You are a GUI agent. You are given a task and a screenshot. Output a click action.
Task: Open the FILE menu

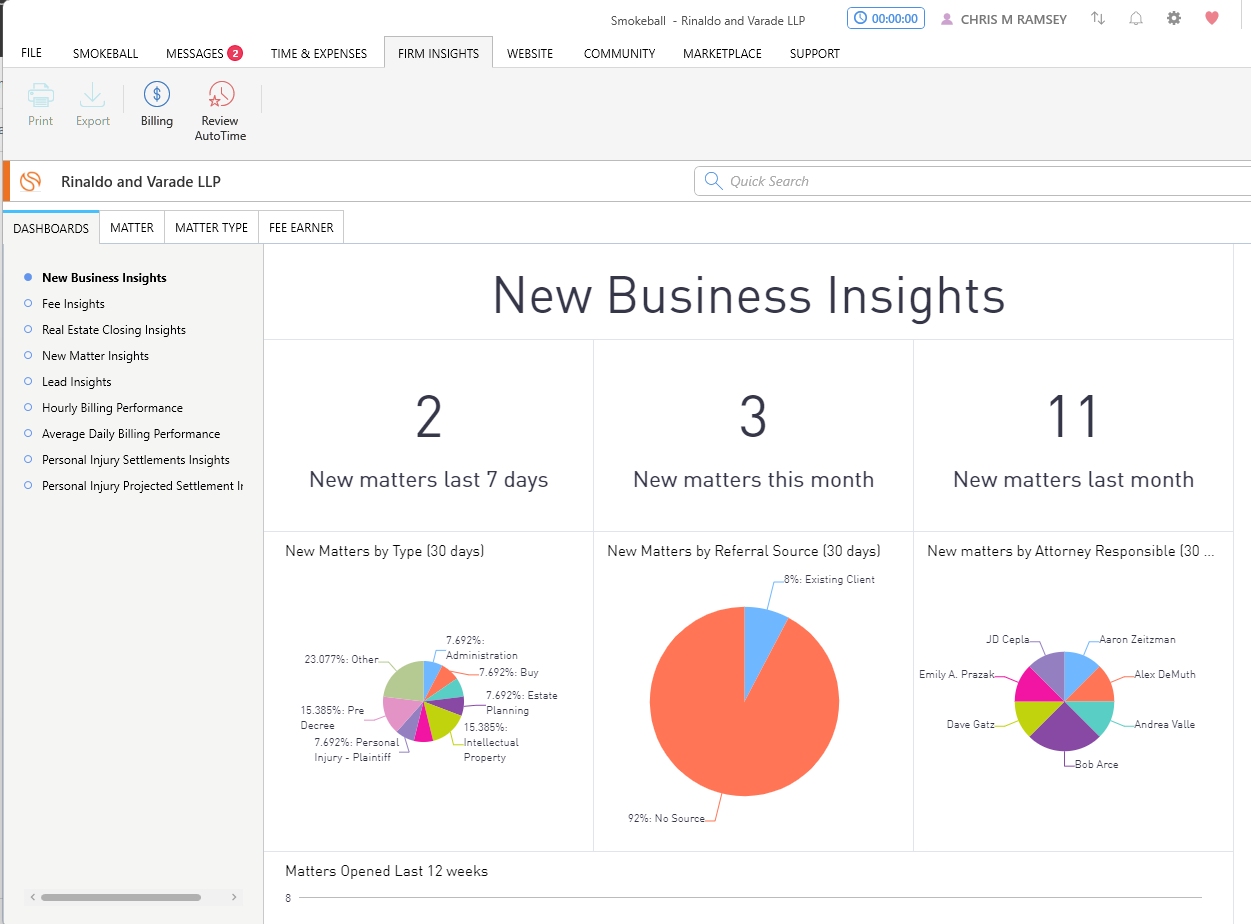coord(31,53)
